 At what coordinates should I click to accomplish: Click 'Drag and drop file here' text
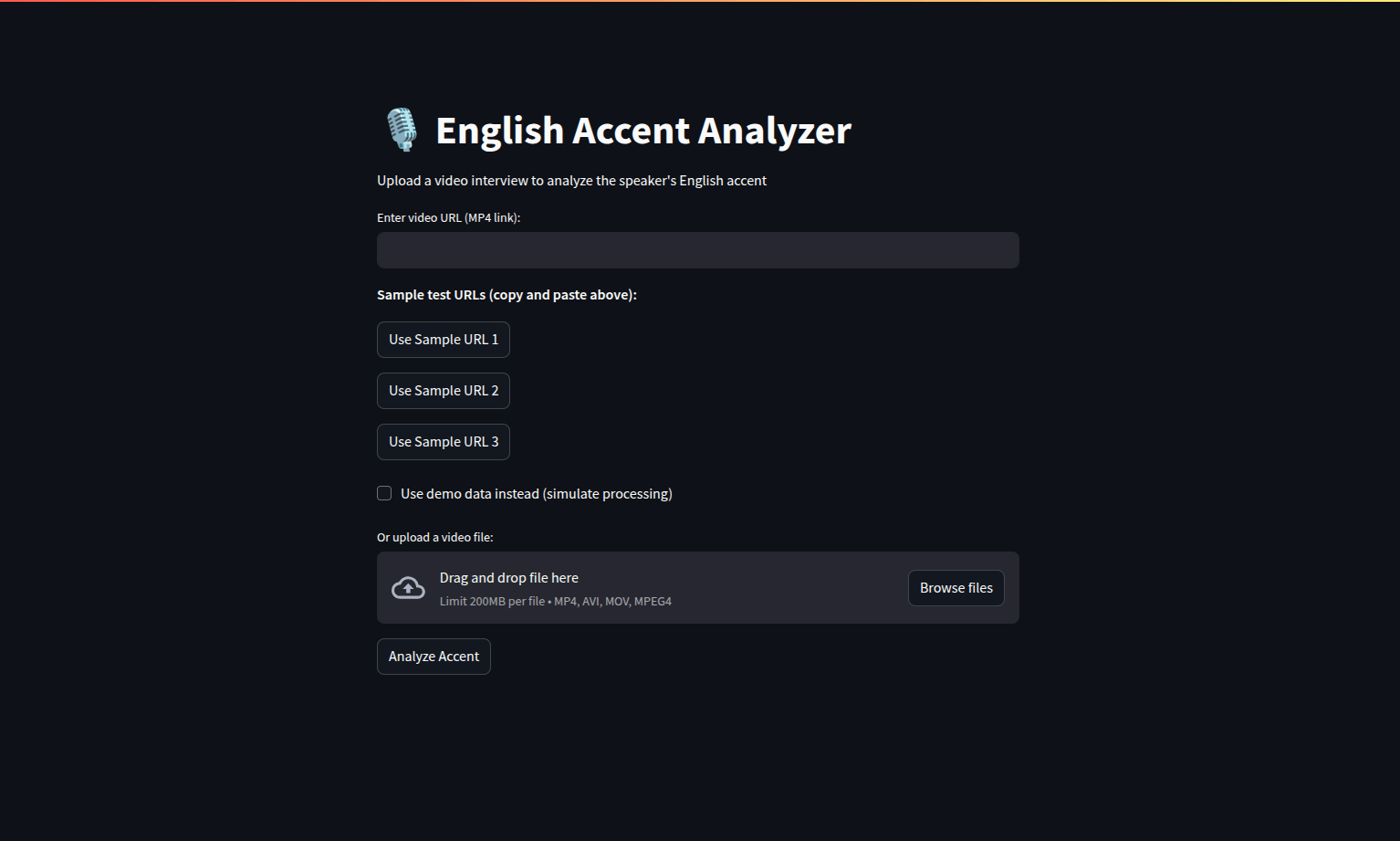click(509, 578)
